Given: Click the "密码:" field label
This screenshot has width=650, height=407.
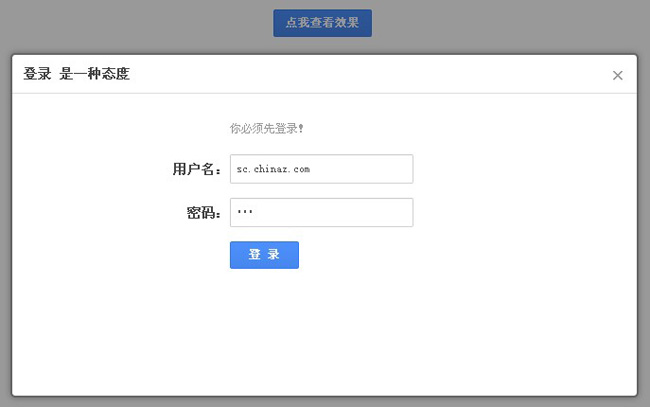Looking at the screenshot, I should click(203, 212).
